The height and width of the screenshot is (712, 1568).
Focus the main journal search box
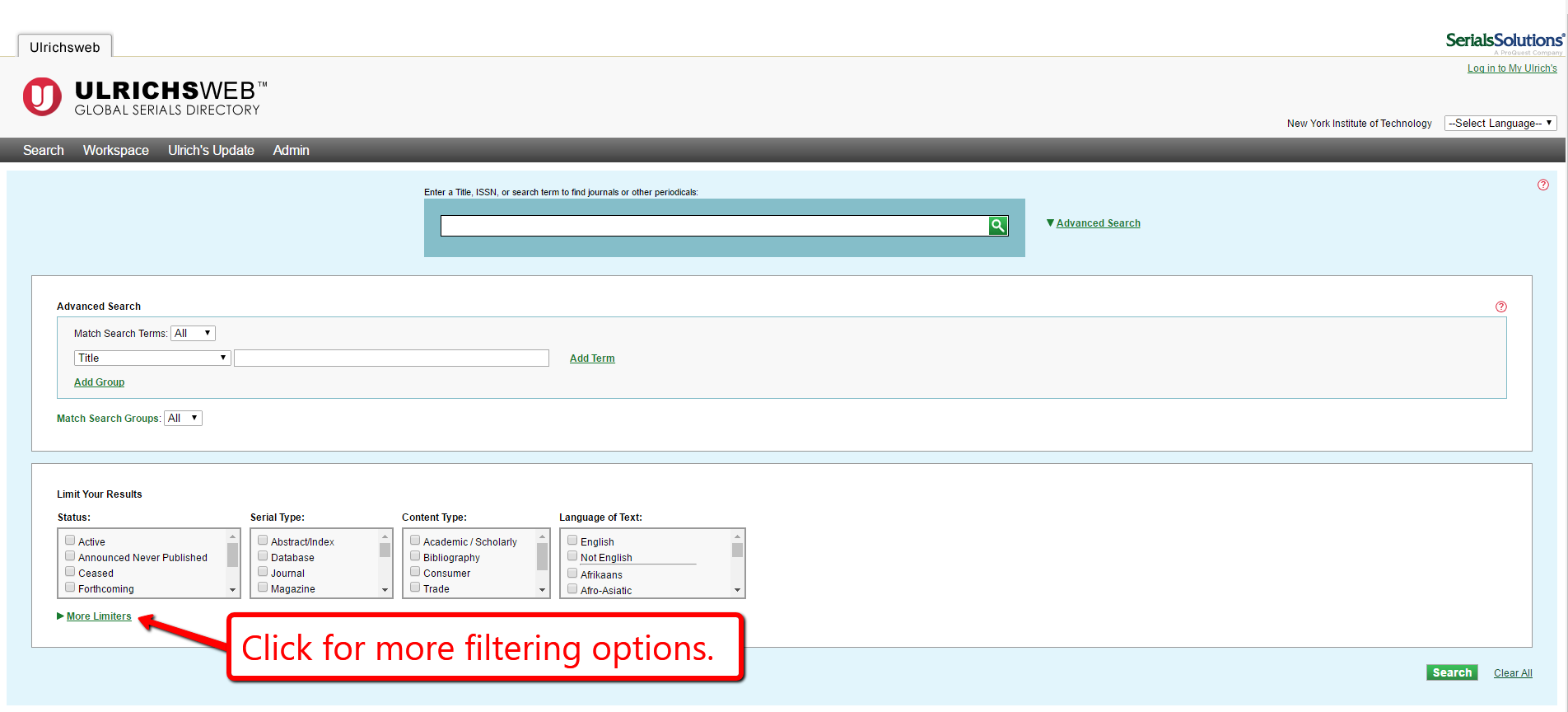click(x=715, y=226)
